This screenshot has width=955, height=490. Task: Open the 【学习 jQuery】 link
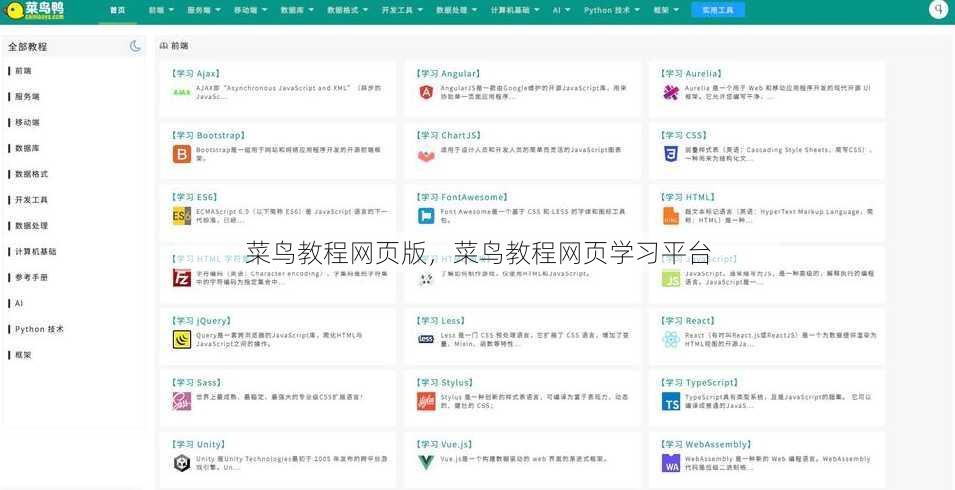click(202, 321)
